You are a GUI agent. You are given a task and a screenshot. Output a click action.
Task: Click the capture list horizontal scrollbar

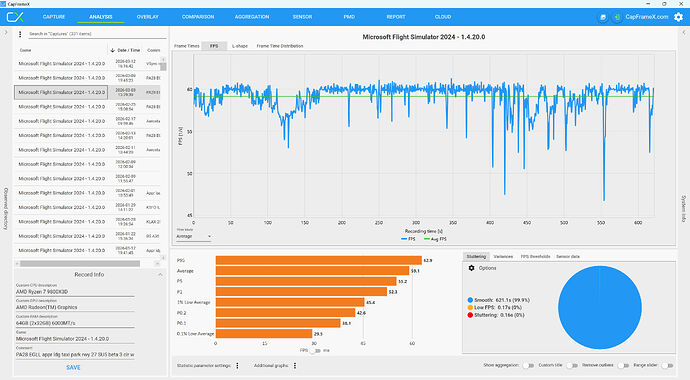(x=80, y=264)
